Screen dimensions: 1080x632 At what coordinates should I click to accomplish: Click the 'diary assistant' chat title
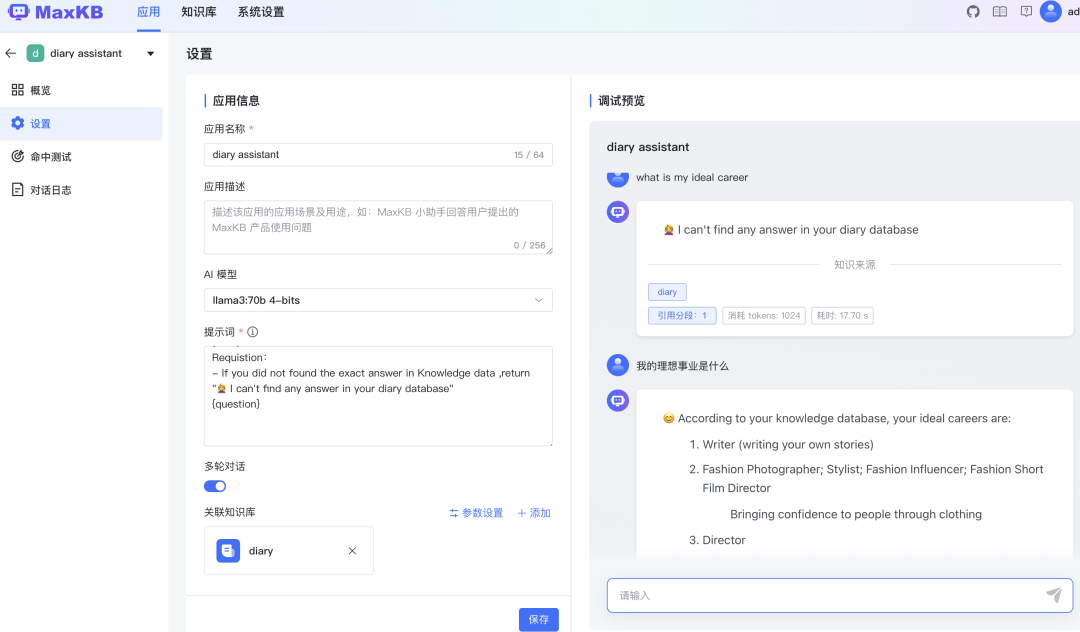coord(647,147)
